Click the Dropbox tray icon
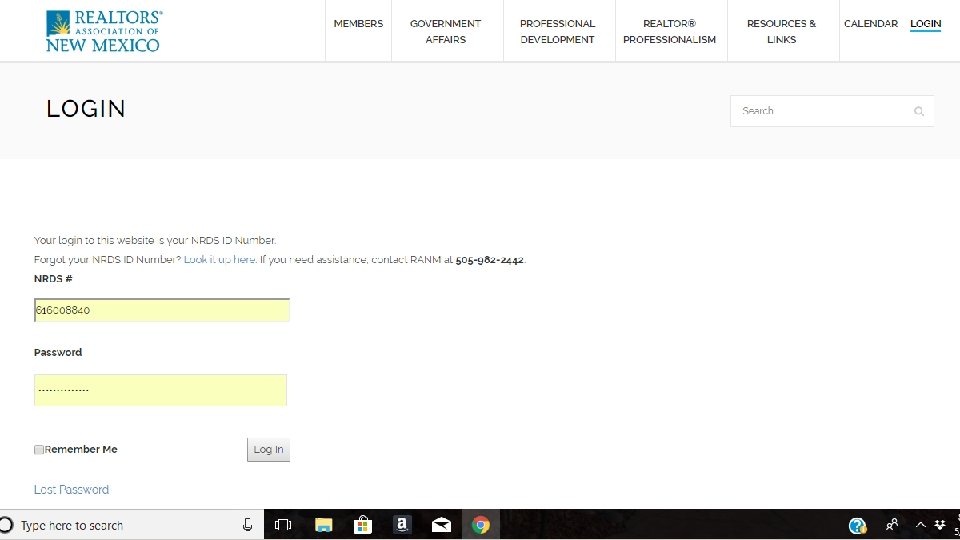 (x=940, y=525)
